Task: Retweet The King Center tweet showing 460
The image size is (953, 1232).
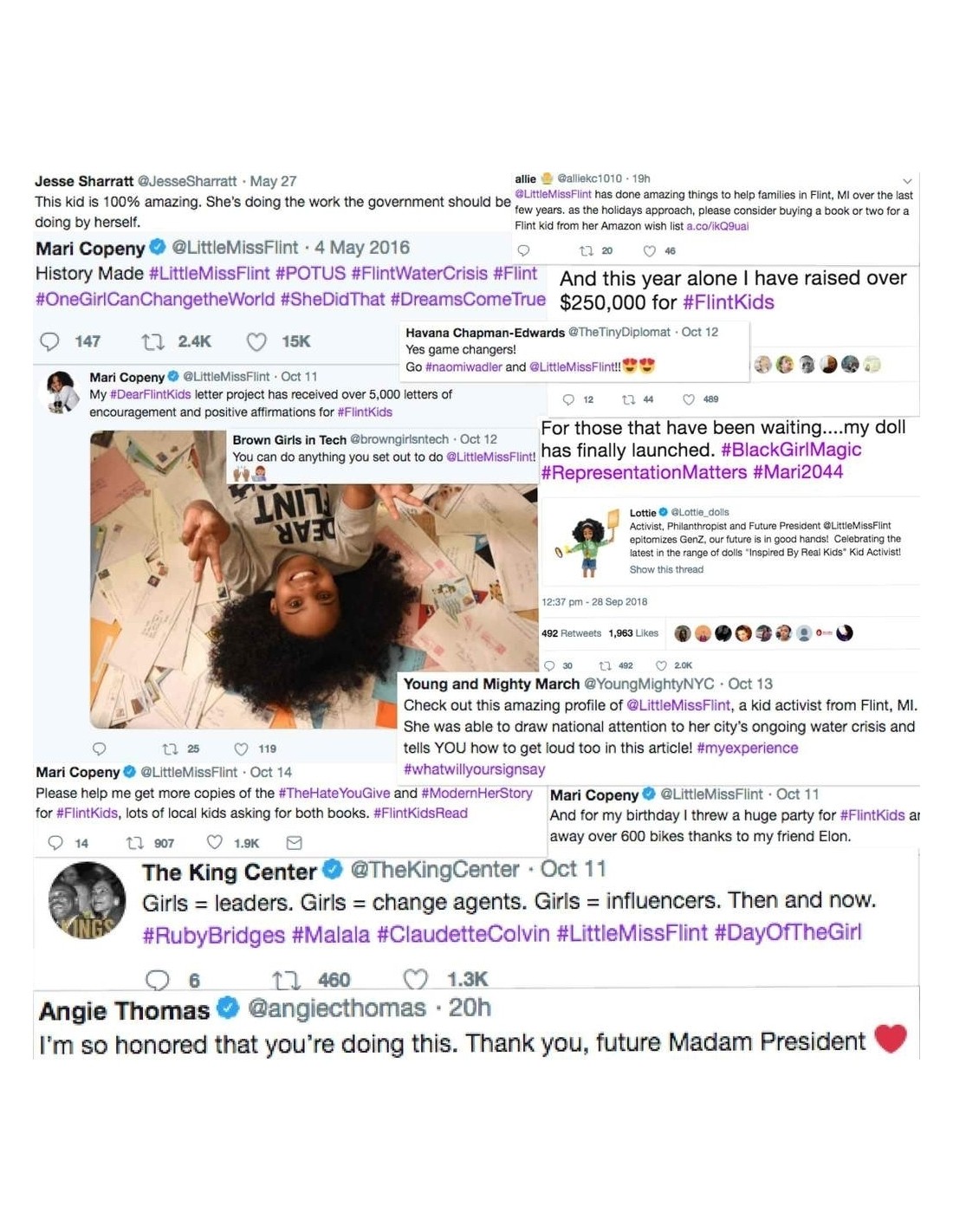Action: click(285, 980)
